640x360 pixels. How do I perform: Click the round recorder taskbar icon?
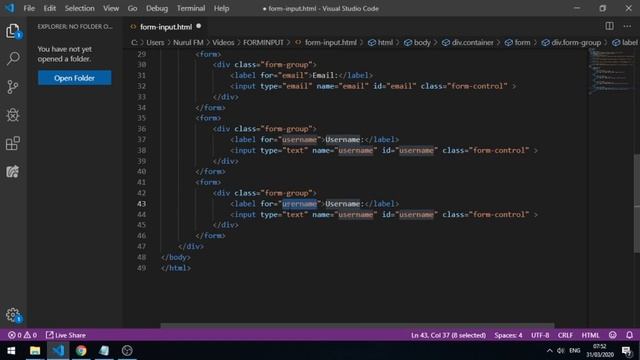pos(127,351)
